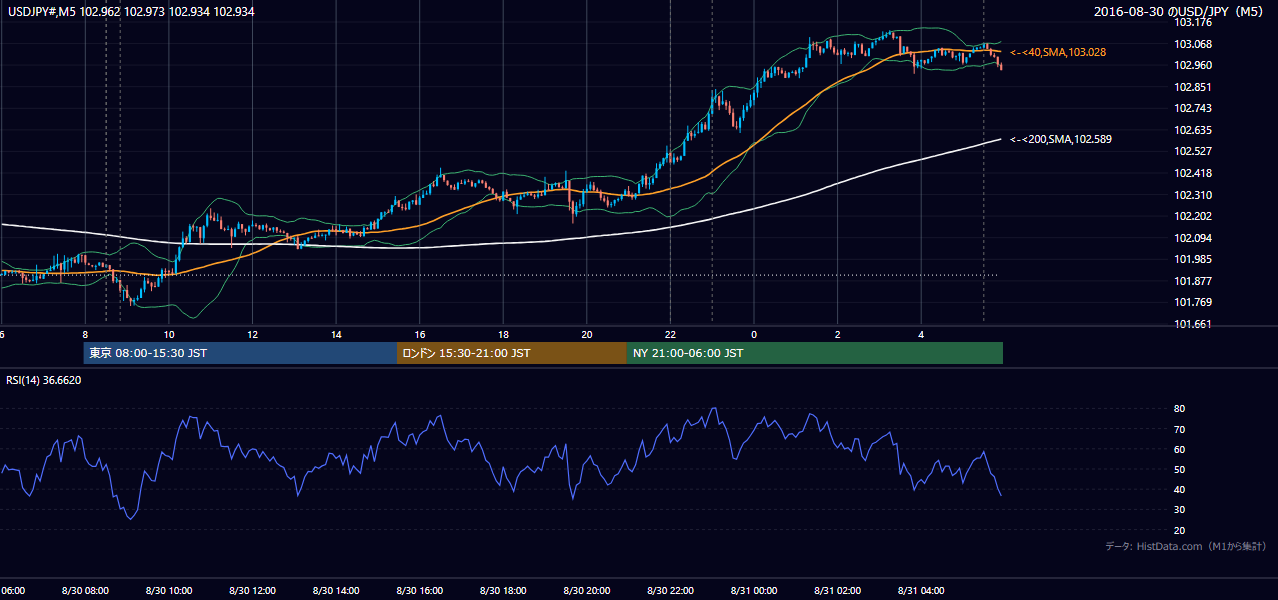Click the RSI scale value 30
Image resolution: width=1278 pixels, height=600 pixels.
coord(1180,510)
